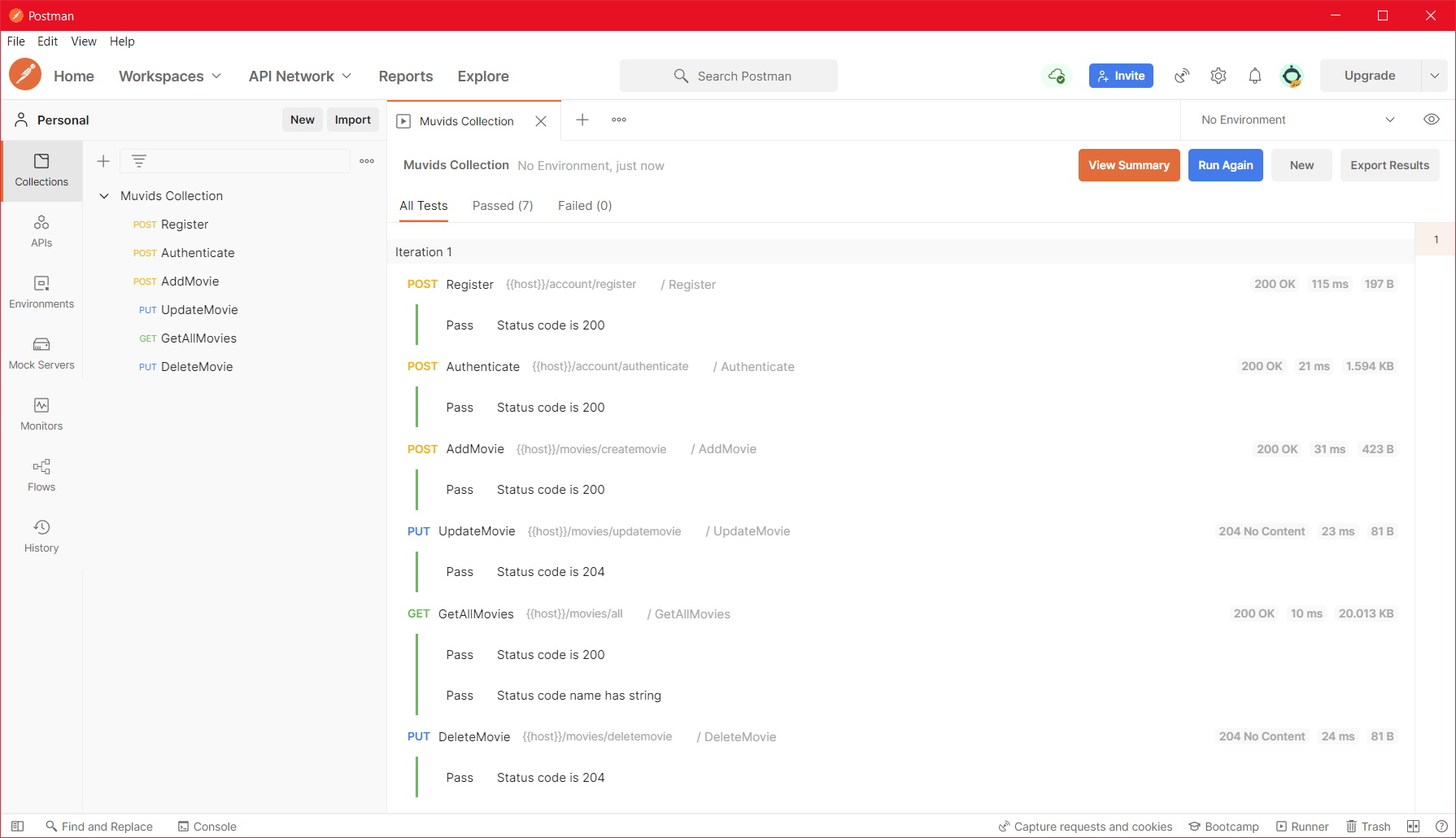Toggle environment quick look eye icon
Image resolution: width=1456 pixels, height=838 pixels.
[1432, 120]
